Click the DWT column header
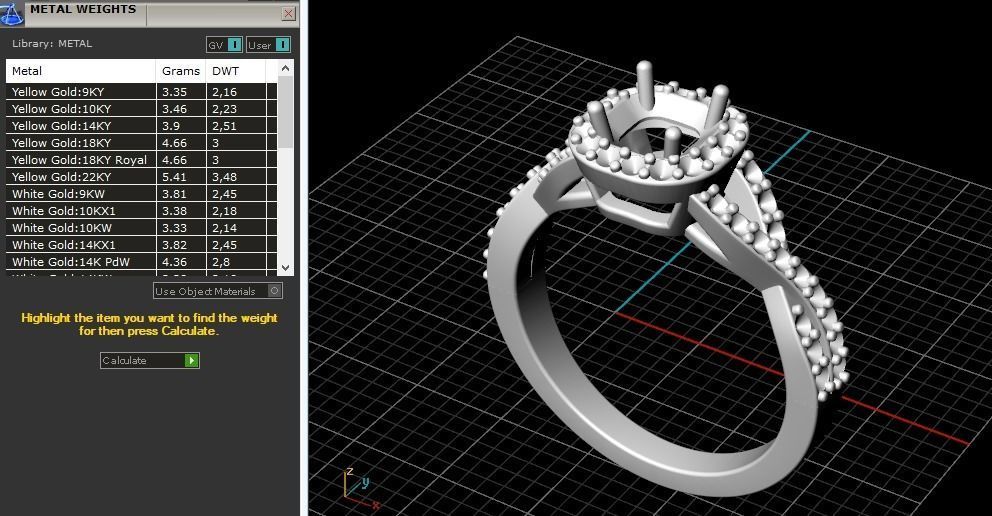Image resolution: width=992 pixels, height=516 pixels. click(235, 71)
